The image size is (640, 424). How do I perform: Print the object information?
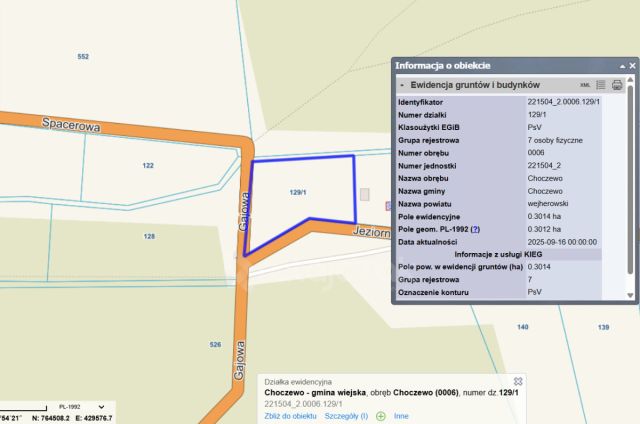[617, 85]
